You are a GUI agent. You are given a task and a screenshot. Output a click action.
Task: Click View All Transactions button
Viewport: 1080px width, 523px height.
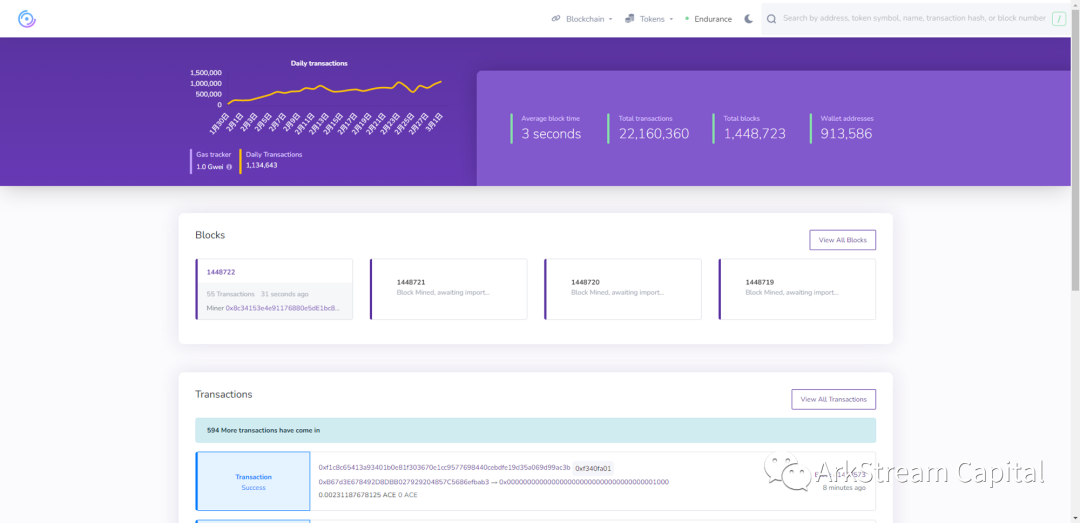833,399
